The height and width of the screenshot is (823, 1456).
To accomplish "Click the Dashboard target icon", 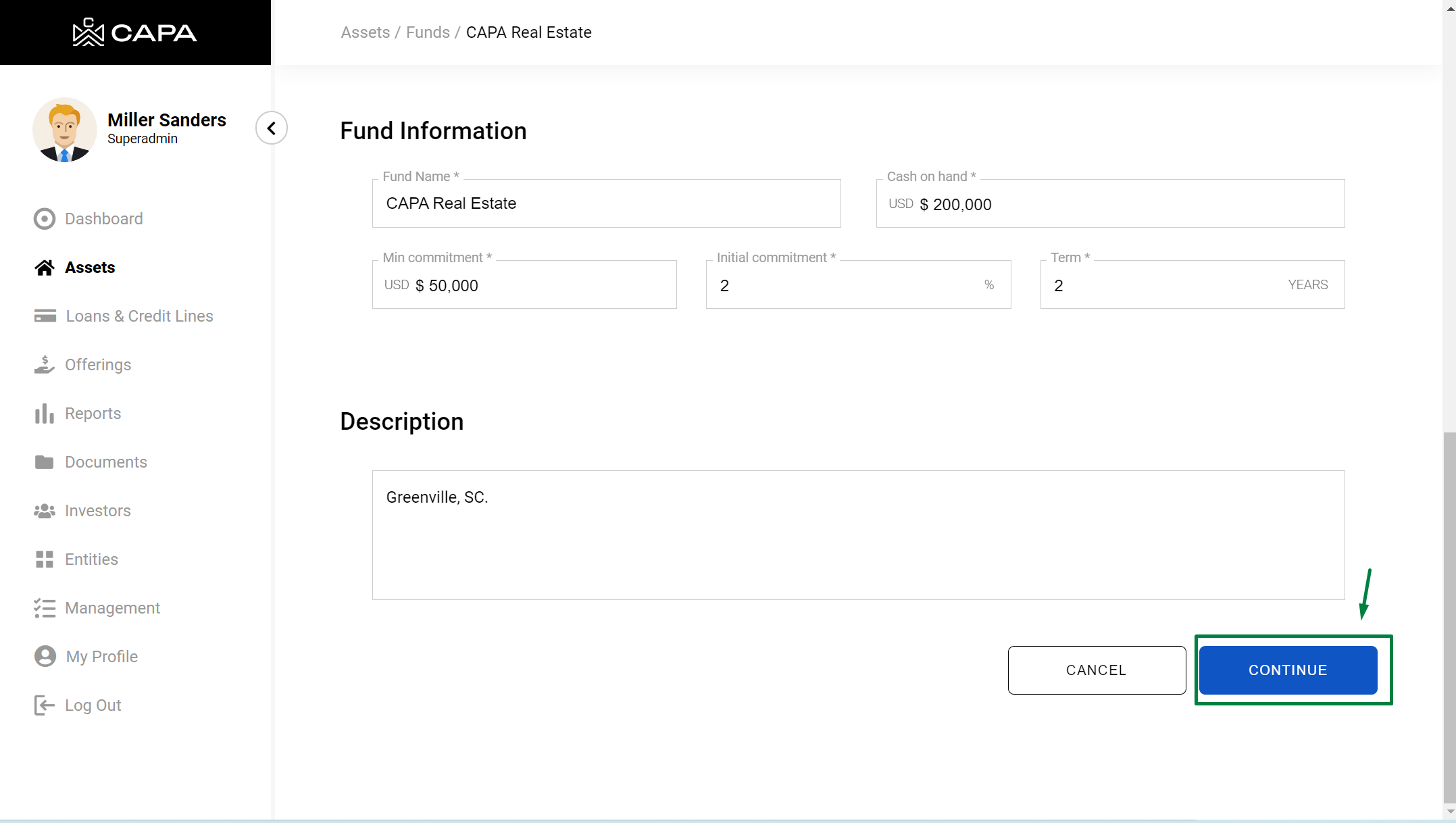I will coord(45,219).
